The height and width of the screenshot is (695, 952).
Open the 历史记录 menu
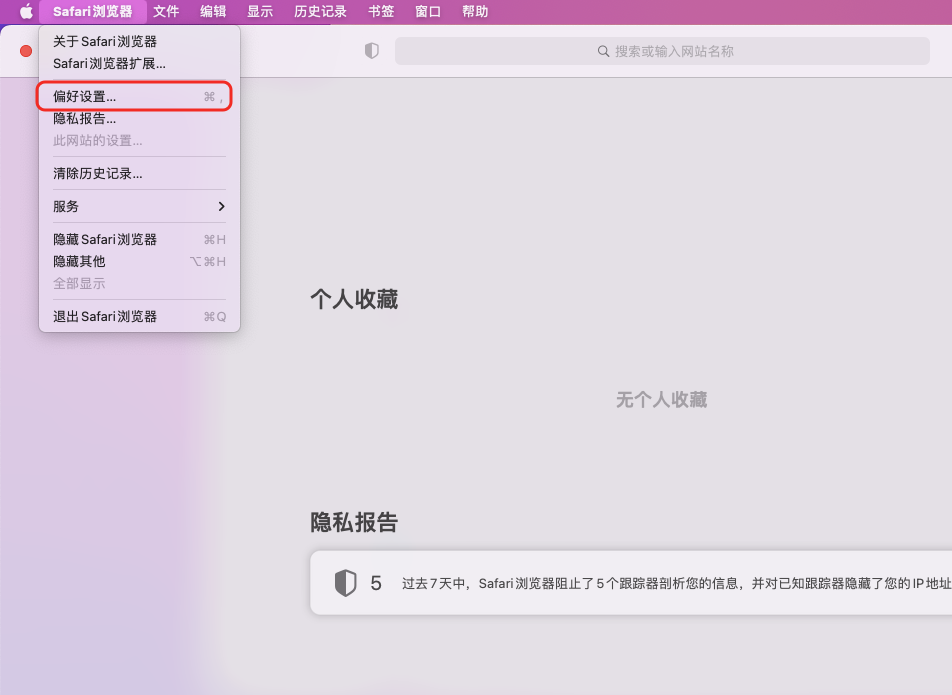click(x=320, y=12)
